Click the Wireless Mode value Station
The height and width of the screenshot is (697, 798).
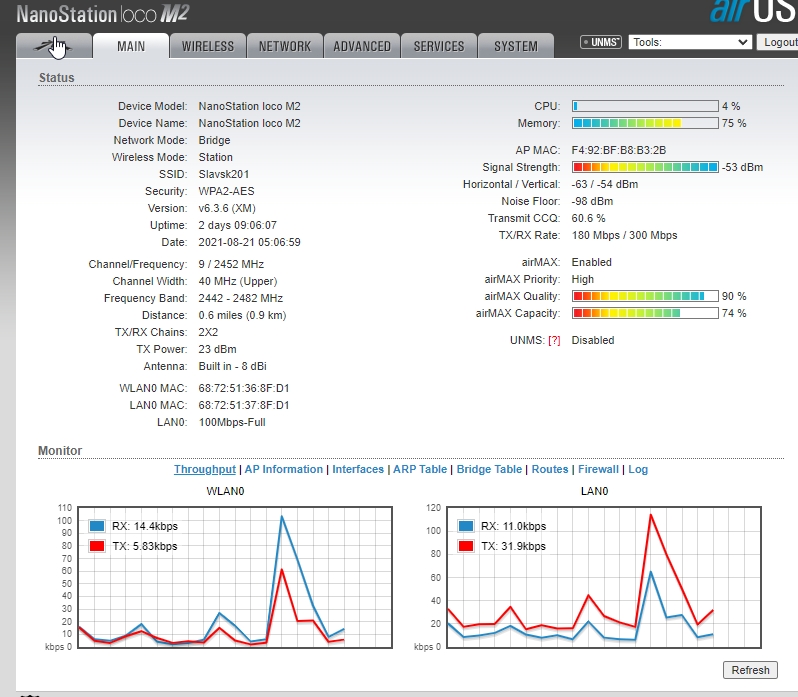(x=215, y=157)
